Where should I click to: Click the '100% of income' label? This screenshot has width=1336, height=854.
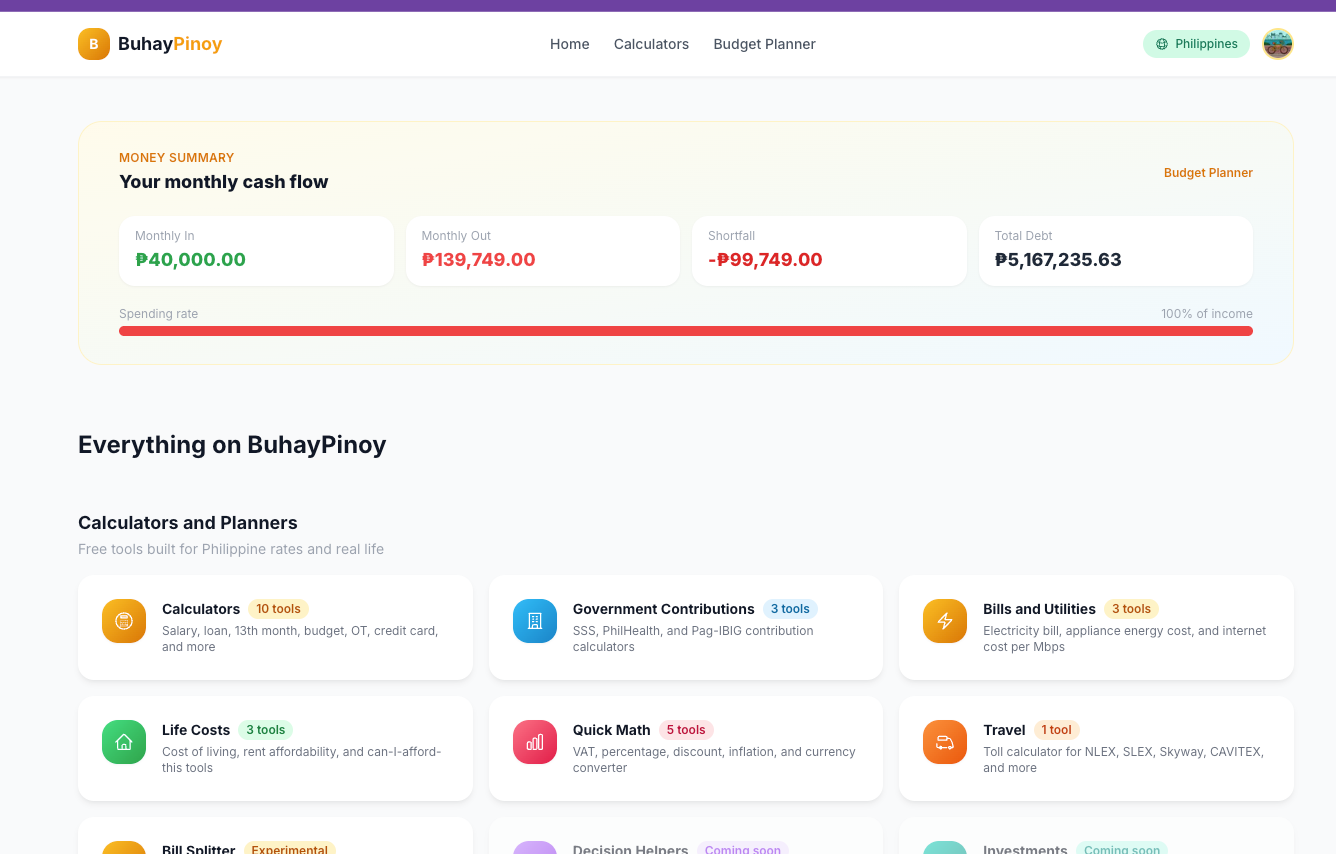coord(1207,314)
